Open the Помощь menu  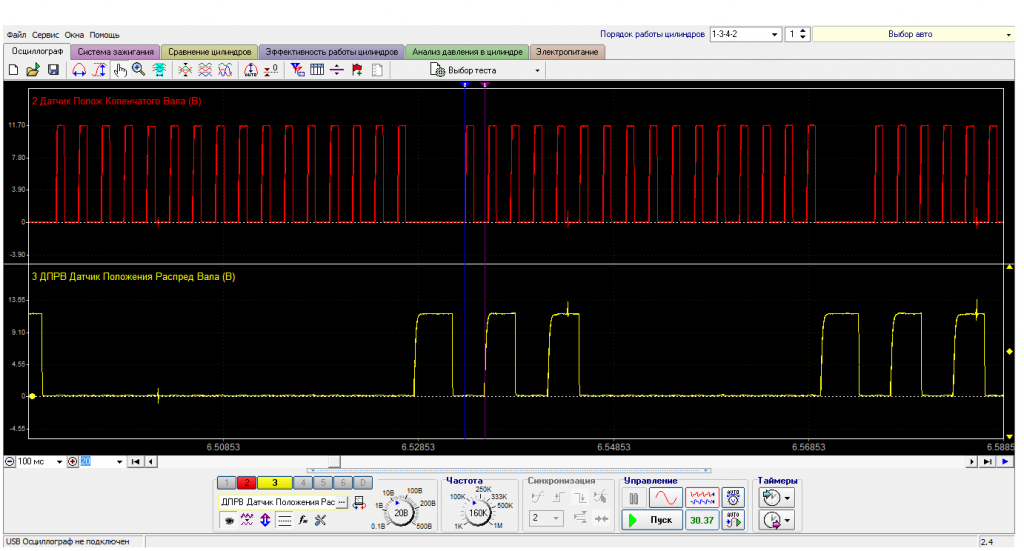pyautogui.click(x=104, y=35)
